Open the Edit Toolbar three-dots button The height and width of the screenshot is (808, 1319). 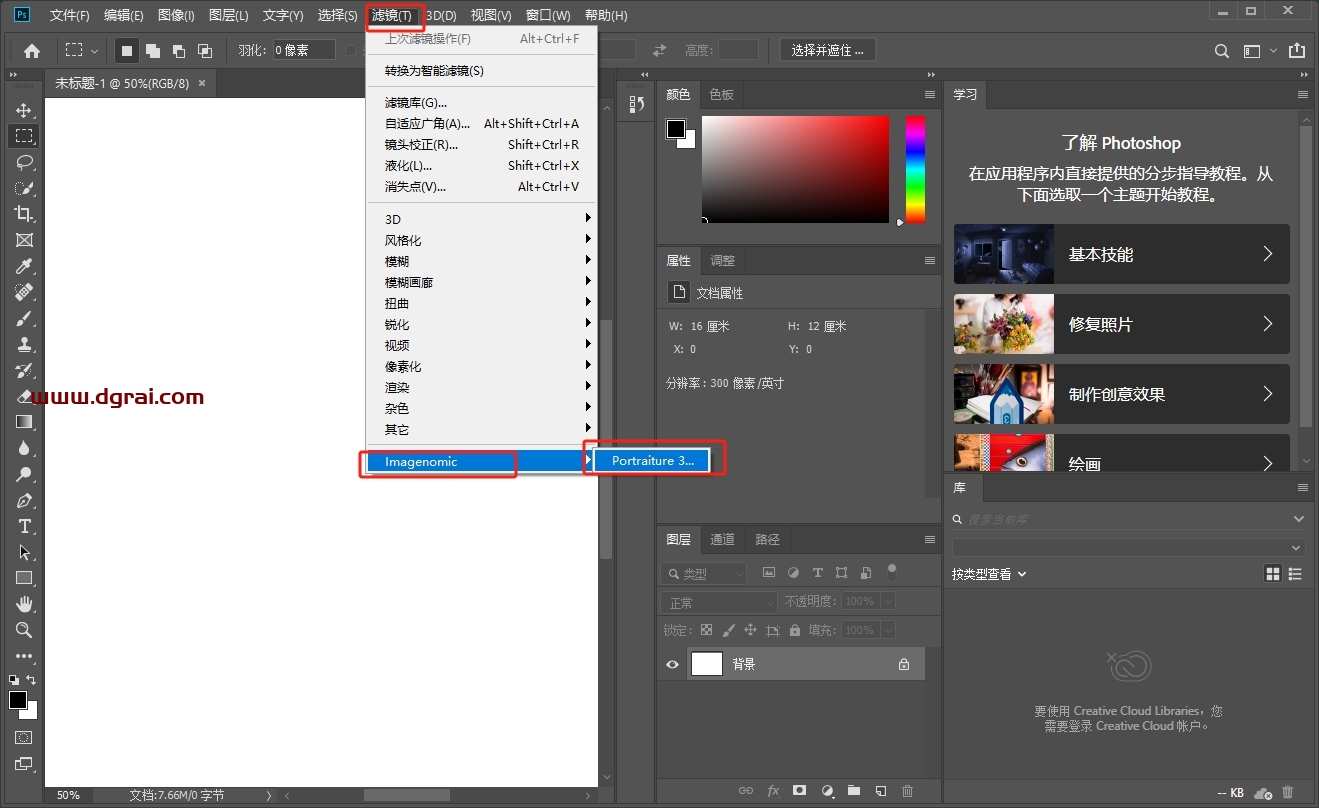(24, 656)
